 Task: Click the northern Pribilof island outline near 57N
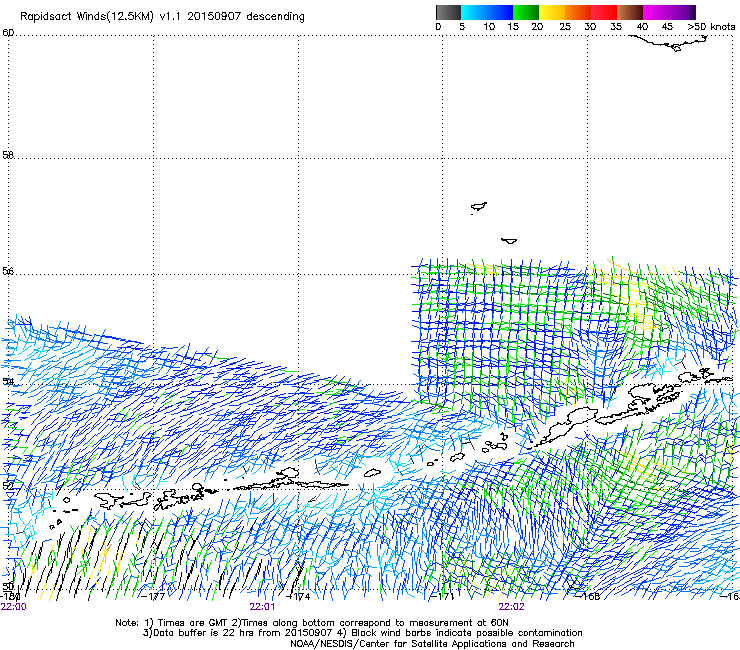(479, 207)
